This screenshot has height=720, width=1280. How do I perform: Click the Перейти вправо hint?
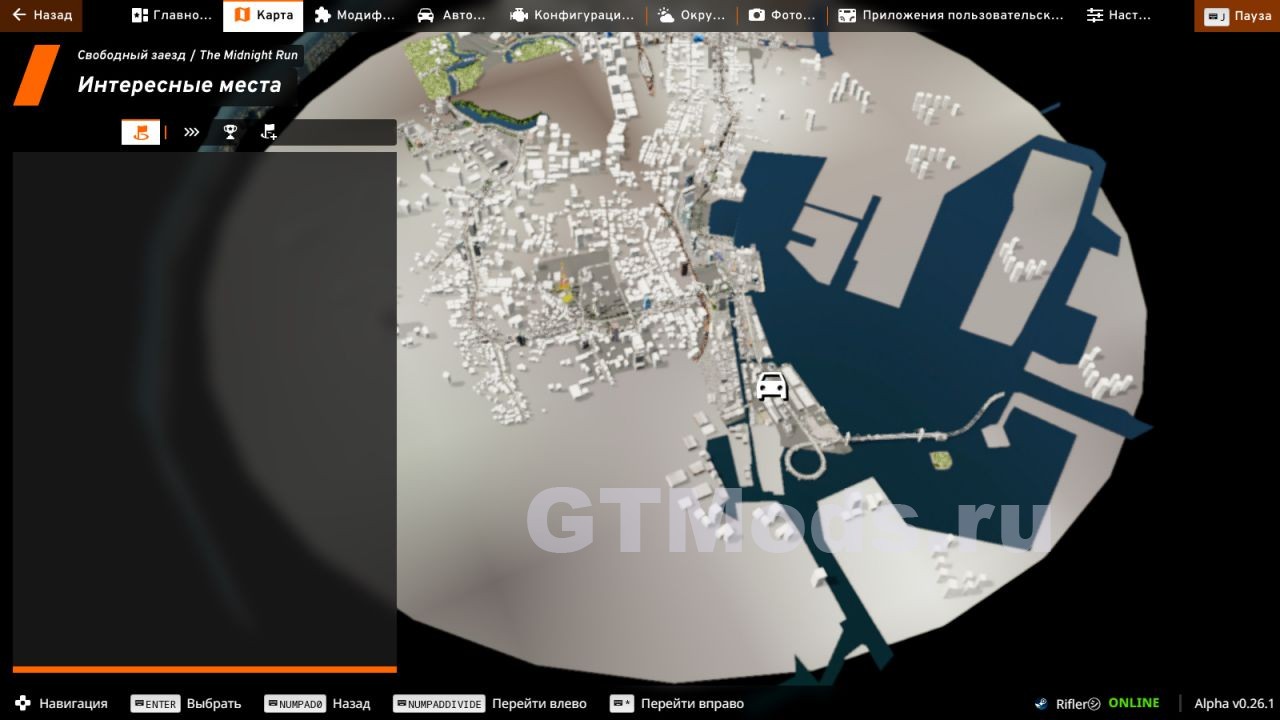[677, 703]
